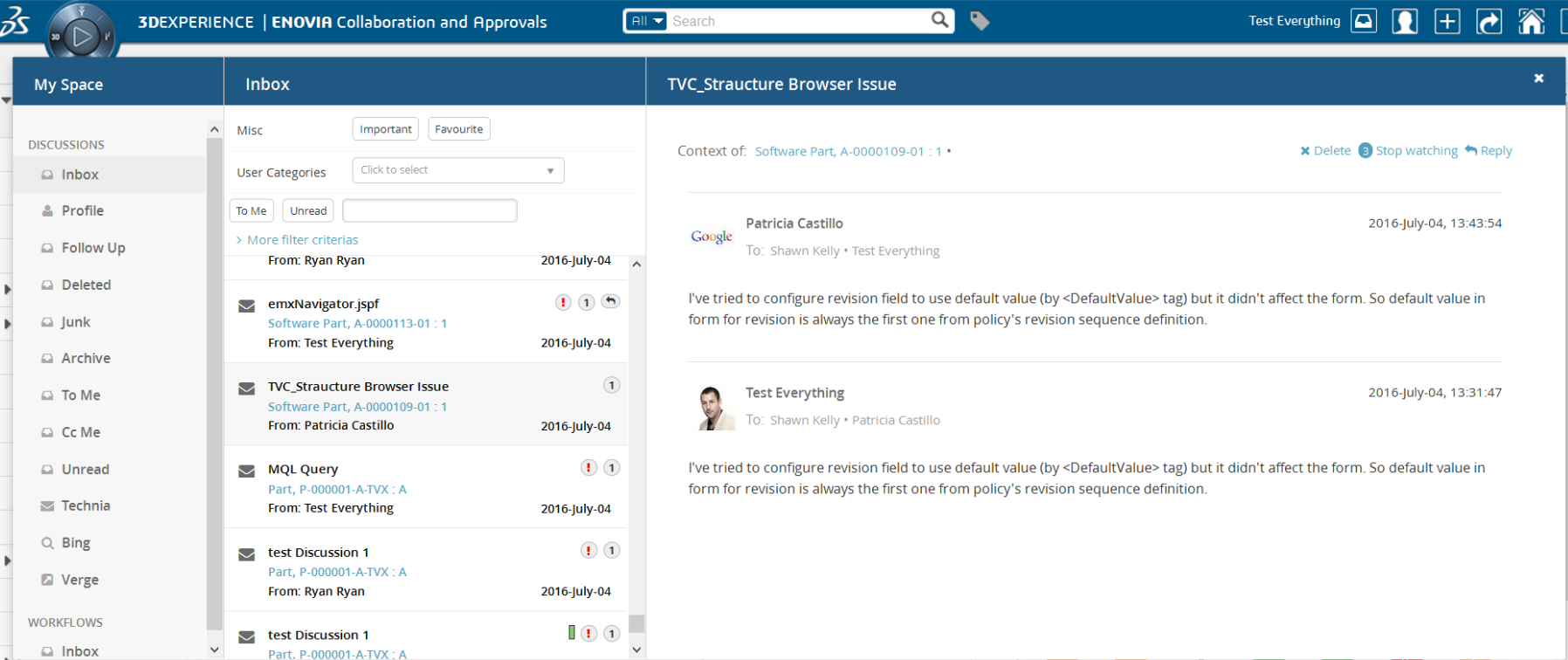This screenshot has height=660, width=1568.
Task: Click reply arrow icon on emxNavigator.jspf message
Action: tap(610, 302)
